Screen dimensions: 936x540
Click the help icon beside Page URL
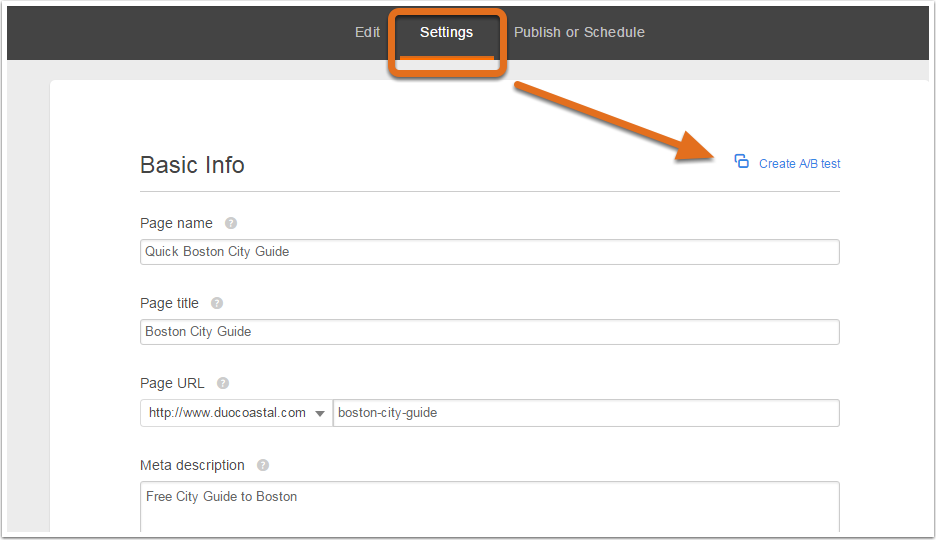tap(223, 383)
